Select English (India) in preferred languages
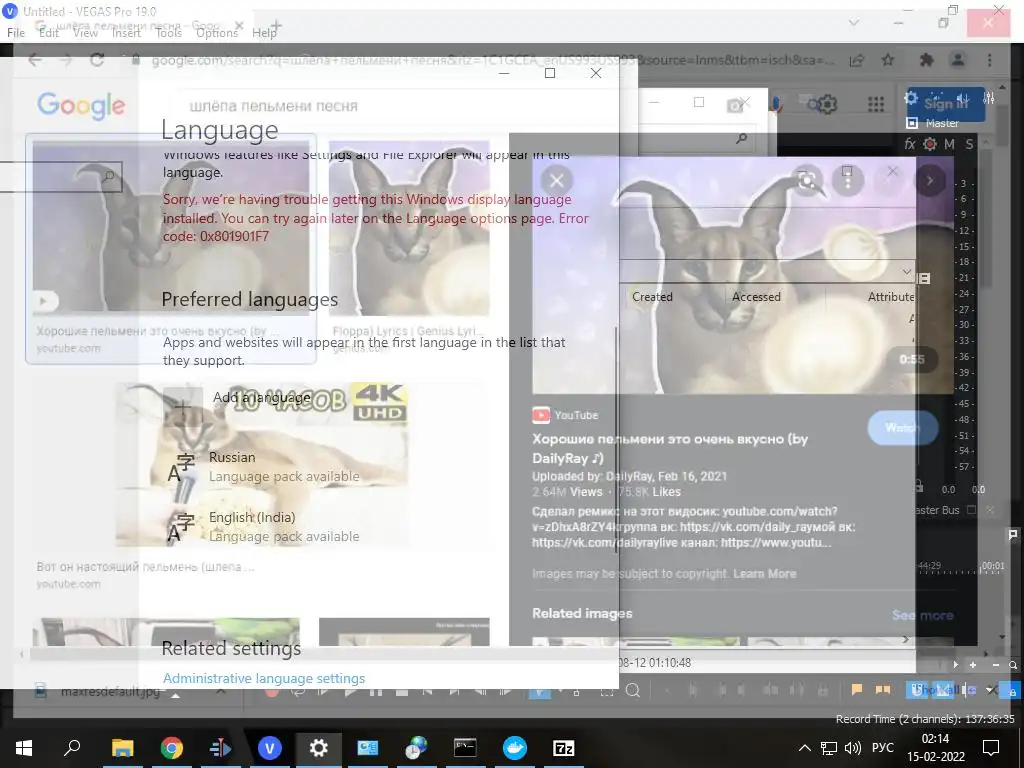 pos(261,526)
